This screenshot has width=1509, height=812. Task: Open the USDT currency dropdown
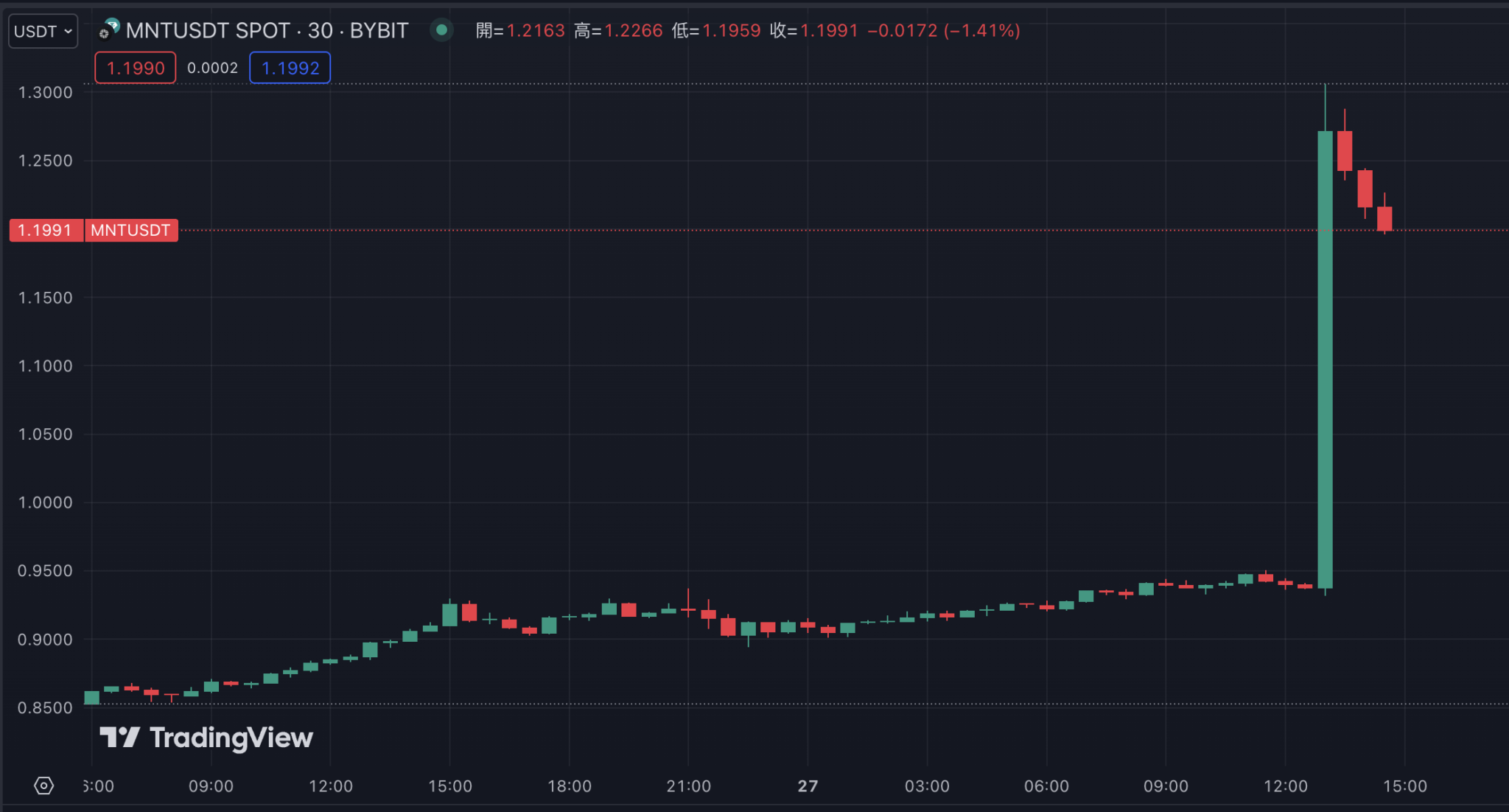coord(42,30)
